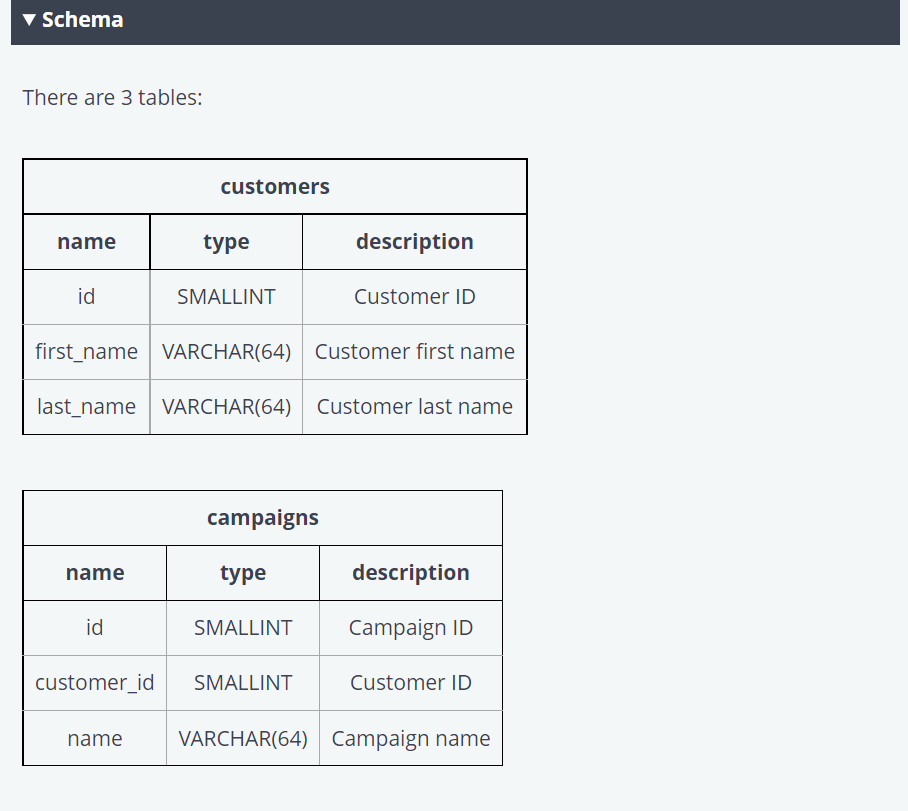This screenshot has width=908, height=811.
Task: Click 'Campaign name' description cell
Action: click(411, 739)
